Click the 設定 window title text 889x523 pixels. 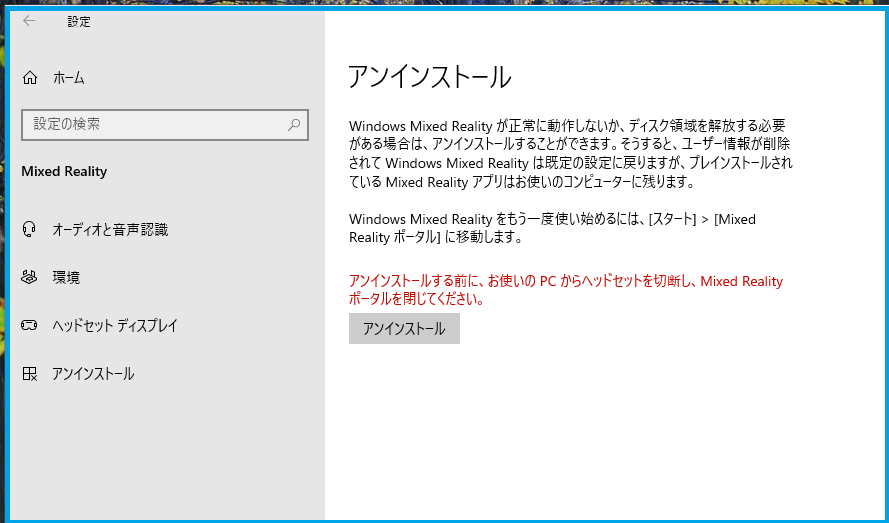pos(79,22)
